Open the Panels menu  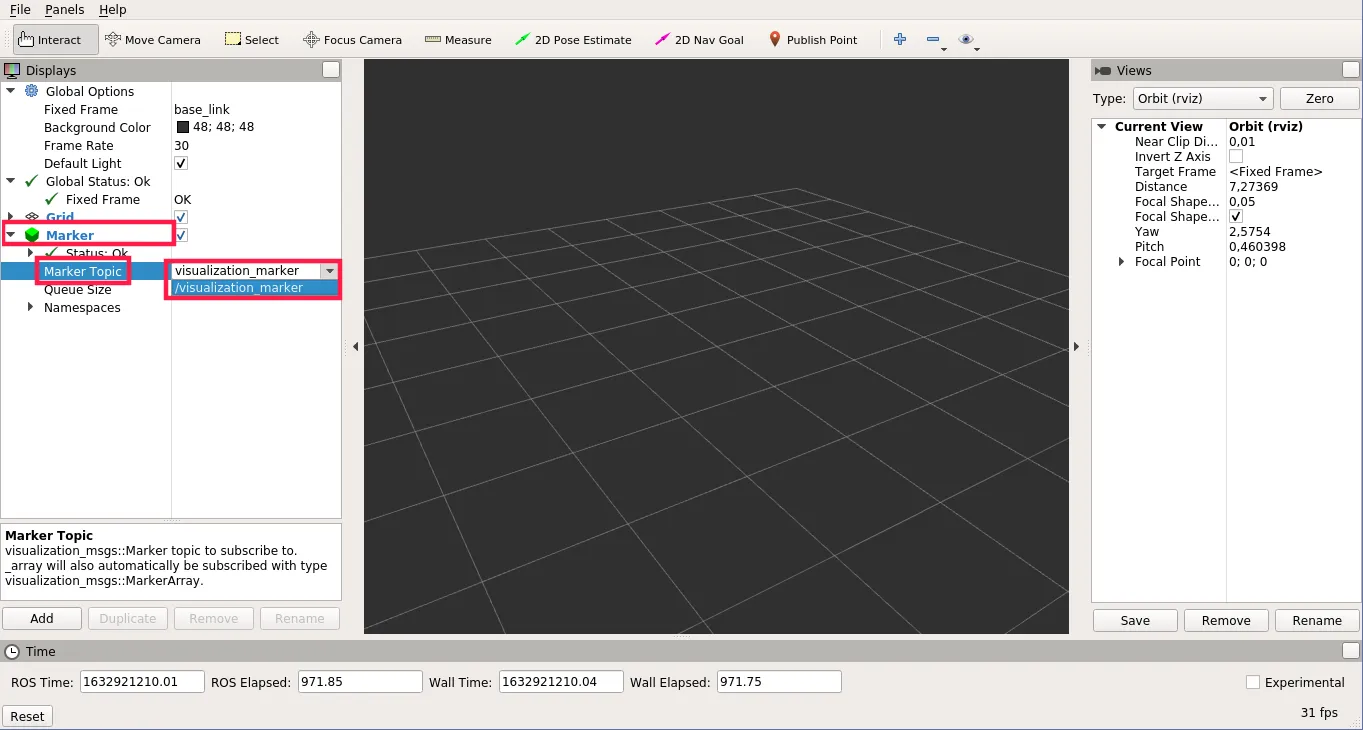click(x=64, y=10)
